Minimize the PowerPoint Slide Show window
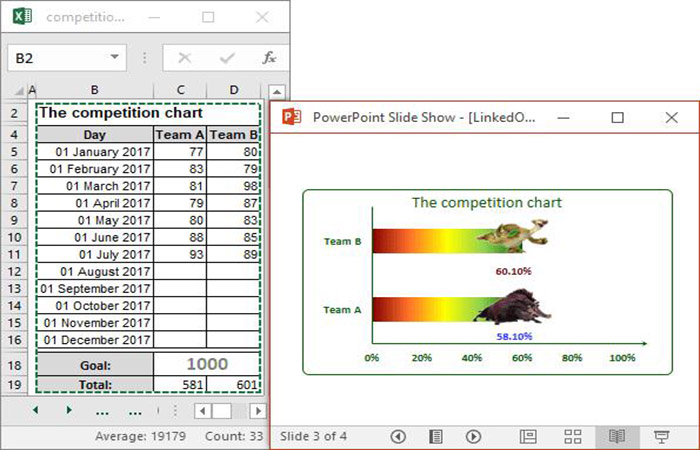The image size is (700, 450). 563,118
